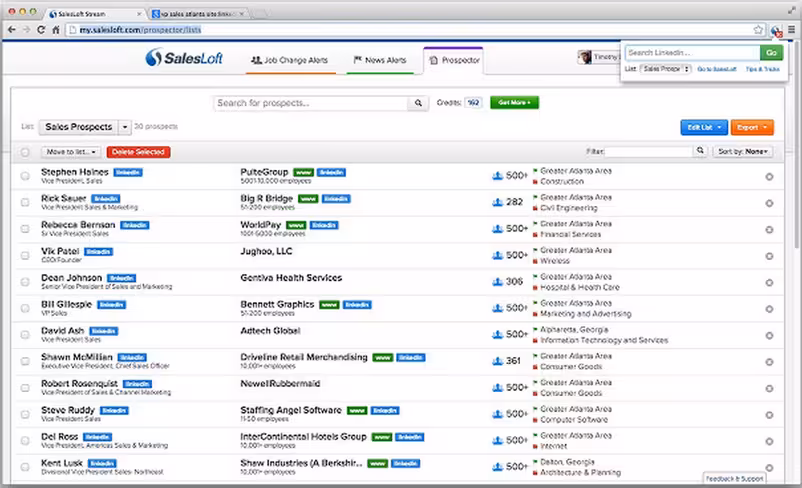This screenshot has height=488, width=802.
Task: Click the Search for prospects field
Action: [311, 103]
